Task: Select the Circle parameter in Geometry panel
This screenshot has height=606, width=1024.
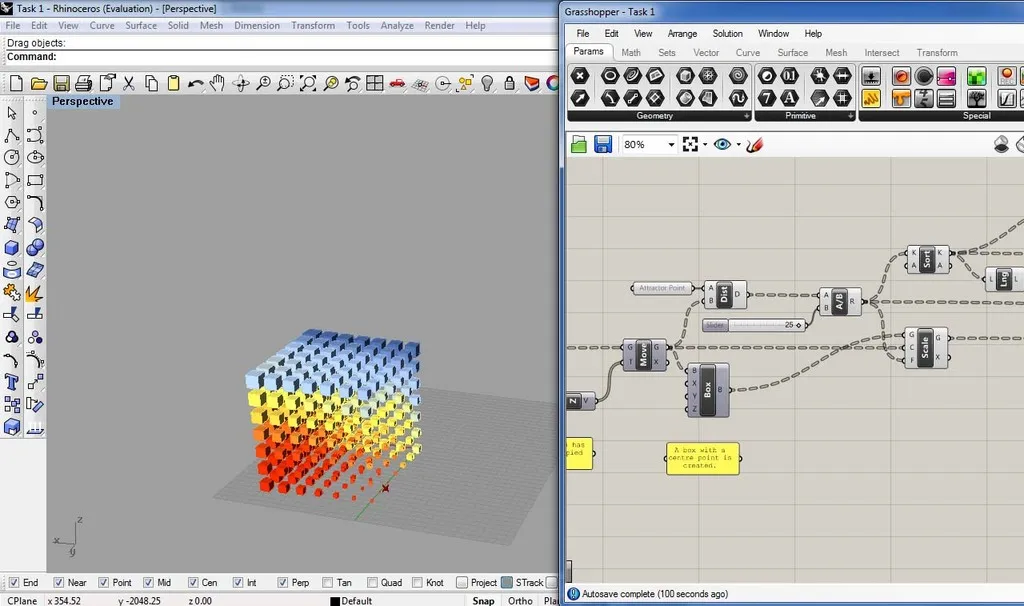Action: click(x=609, y=76)
